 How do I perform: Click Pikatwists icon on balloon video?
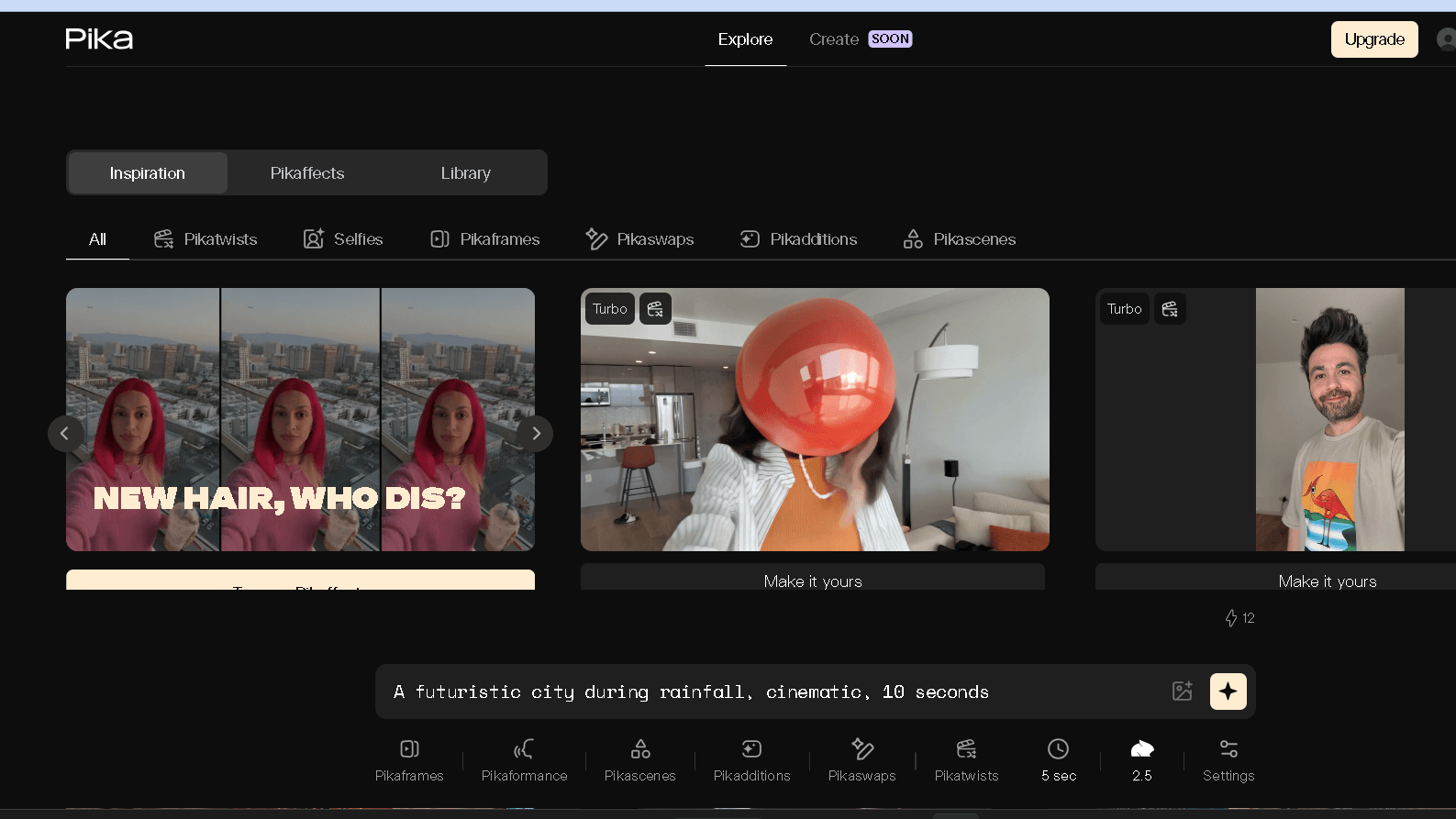coord(655,309)
